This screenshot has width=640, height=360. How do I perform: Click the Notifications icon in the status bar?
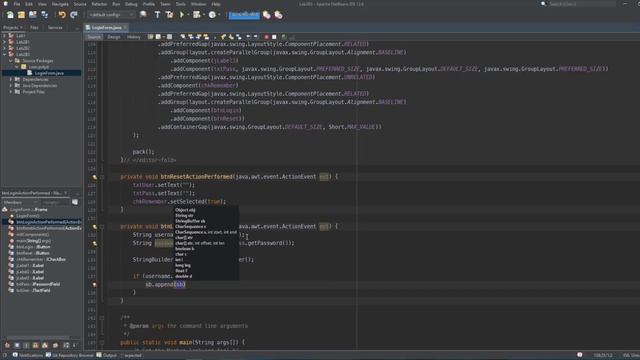coord(15,355)
